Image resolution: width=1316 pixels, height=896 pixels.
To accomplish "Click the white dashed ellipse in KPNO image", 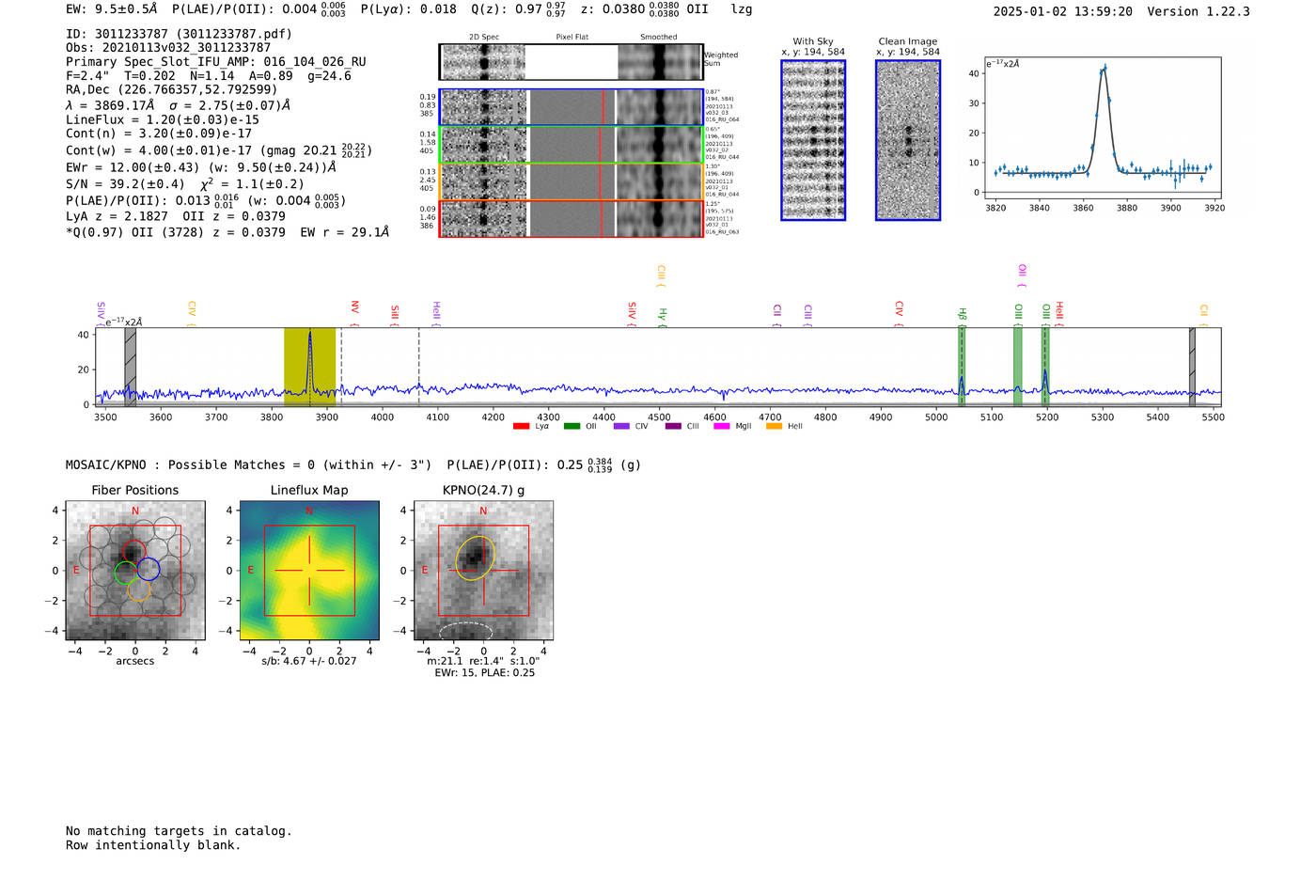I will 466,631.
